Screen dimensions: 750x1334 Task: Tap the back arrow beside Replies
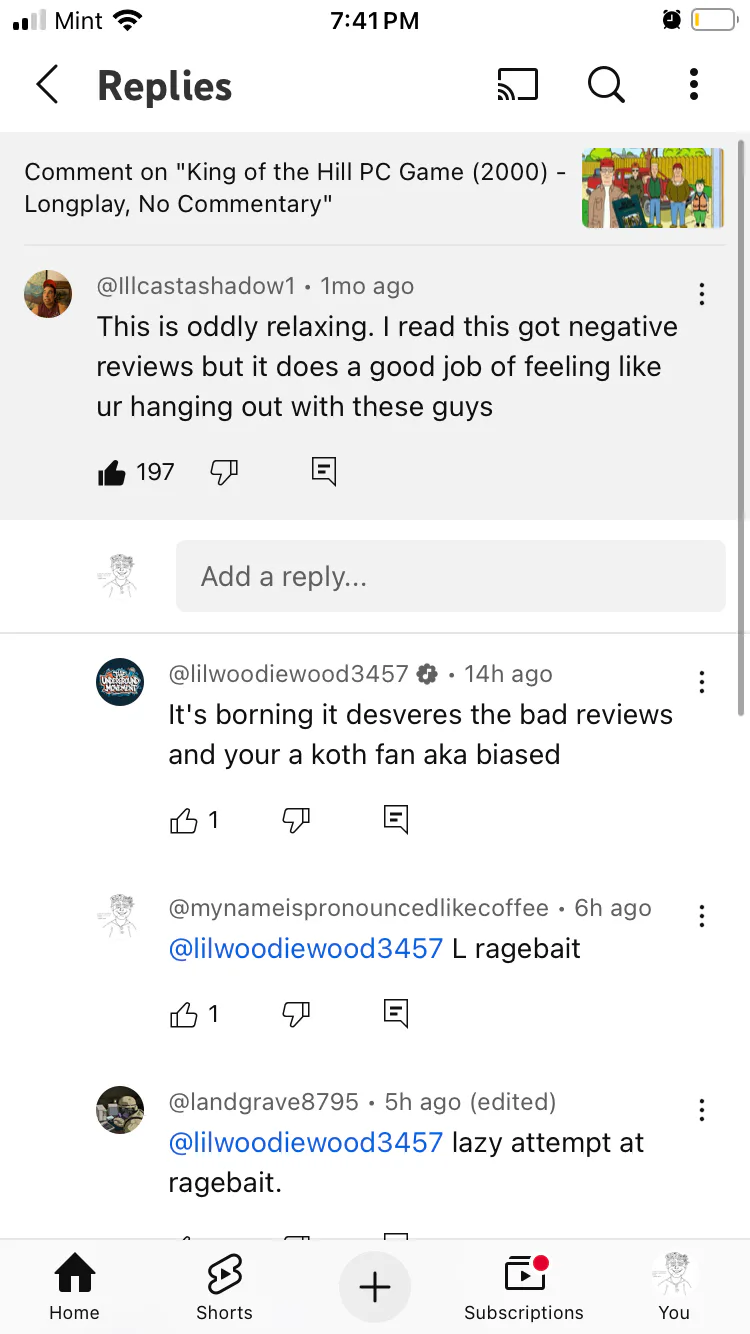click(x=47, y=85)
